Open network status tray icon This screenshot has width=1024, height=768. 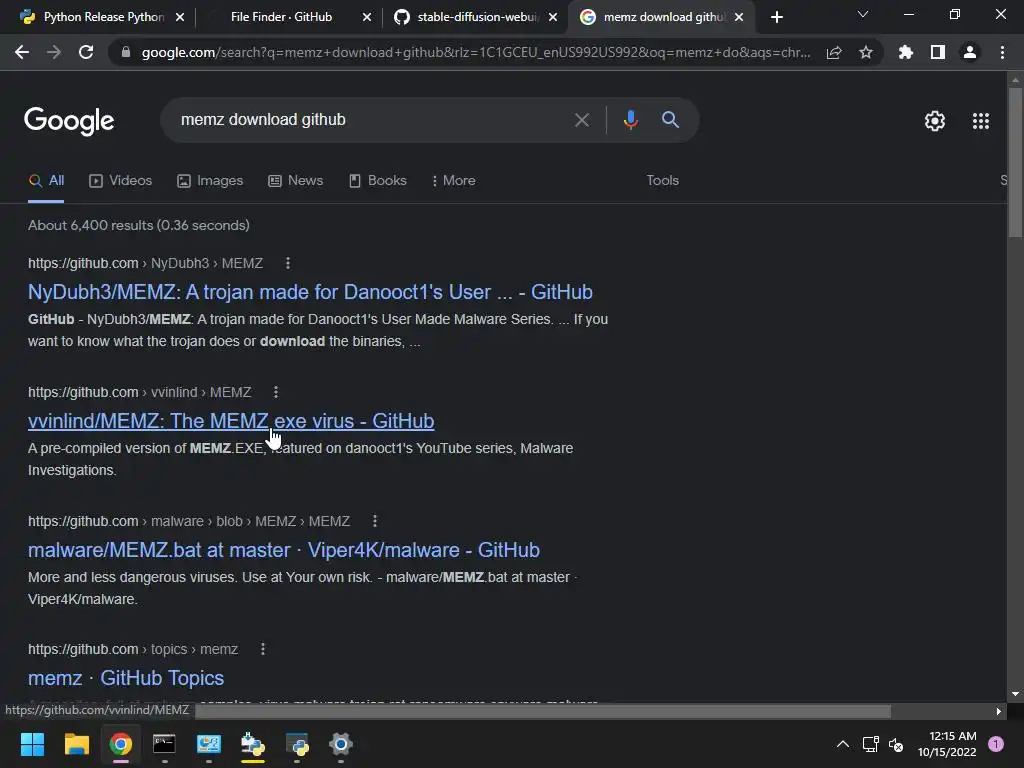[x=871, y=744]
